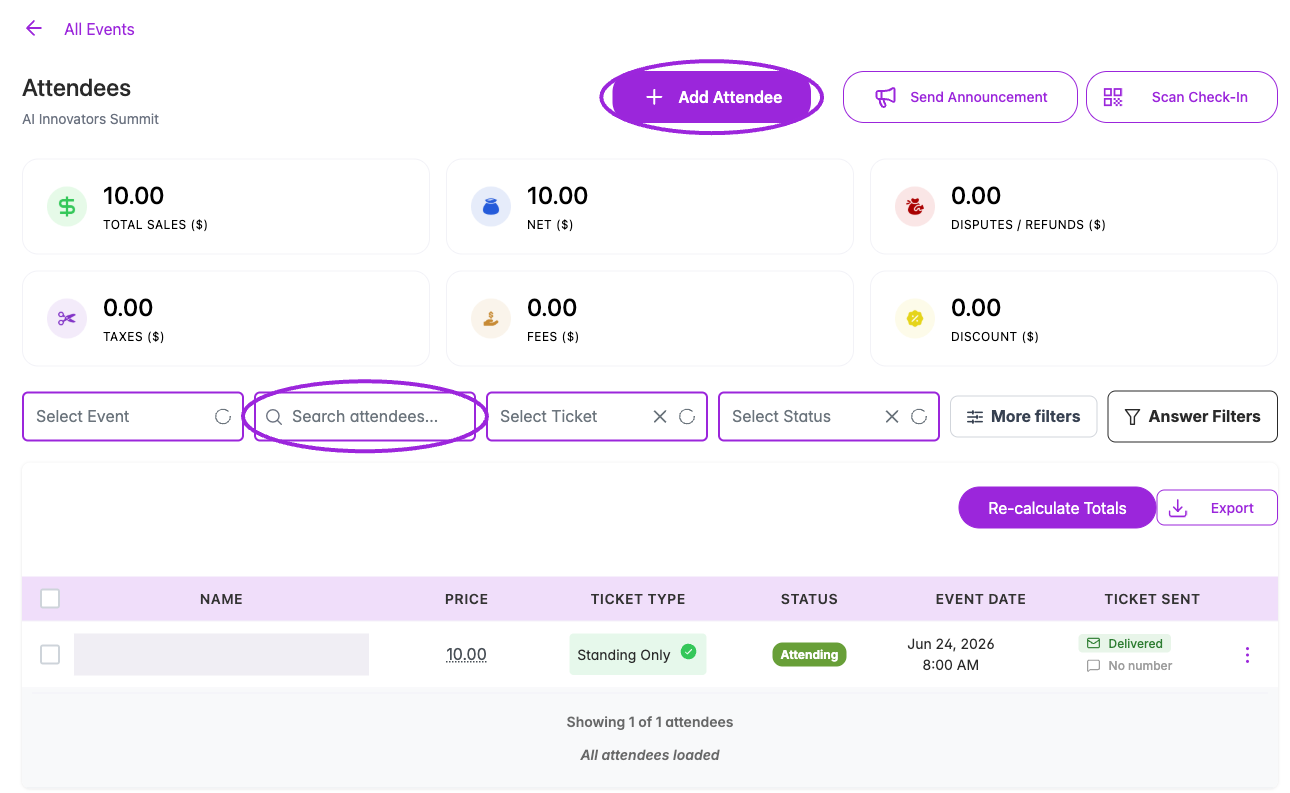1290x793 pixels.
Task: Open Answer Filters
Action: coord(1192,416)
